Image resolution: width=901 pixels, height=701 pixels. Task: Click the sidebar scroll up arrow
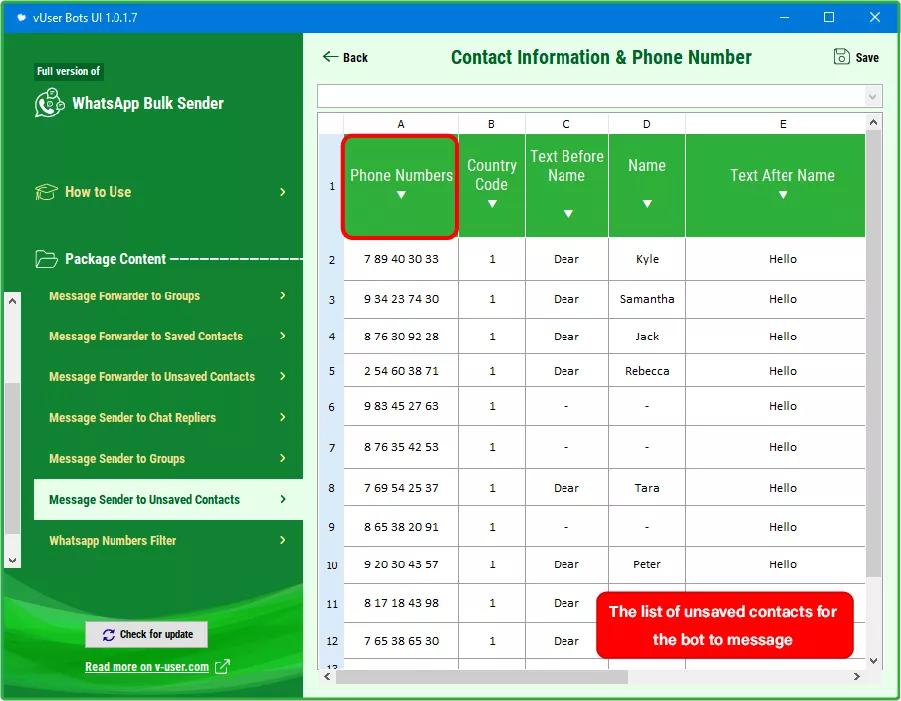click(12, 301)
